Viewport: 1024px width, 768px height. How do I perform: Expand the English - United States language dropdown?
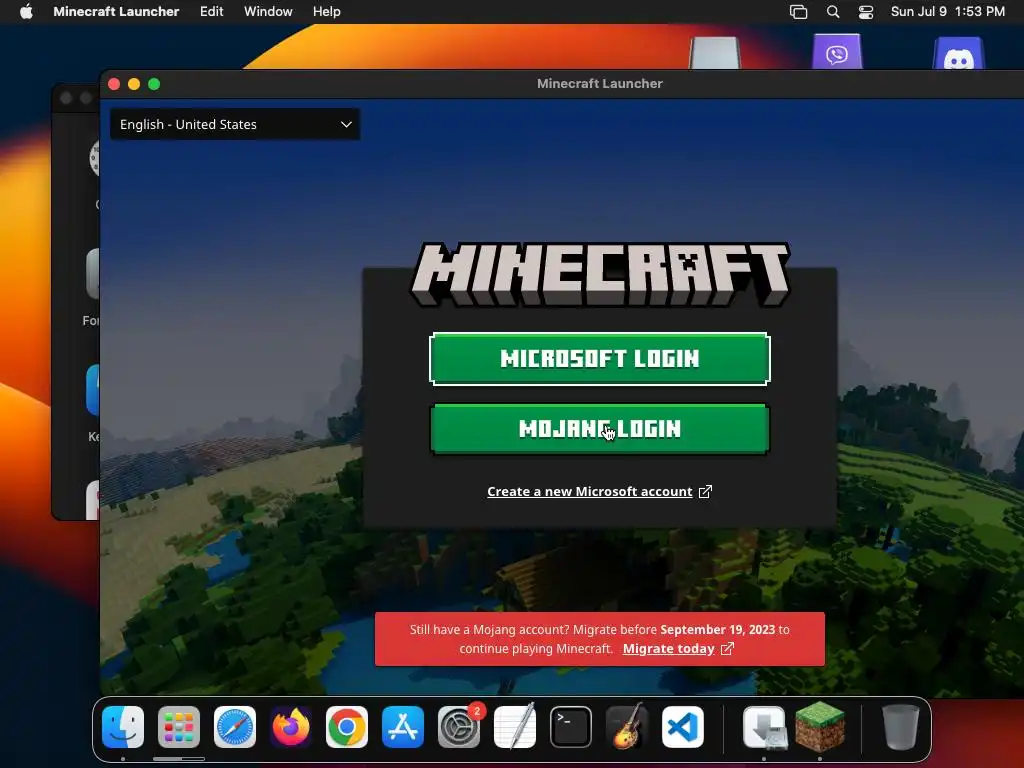[x=235, y=124]
